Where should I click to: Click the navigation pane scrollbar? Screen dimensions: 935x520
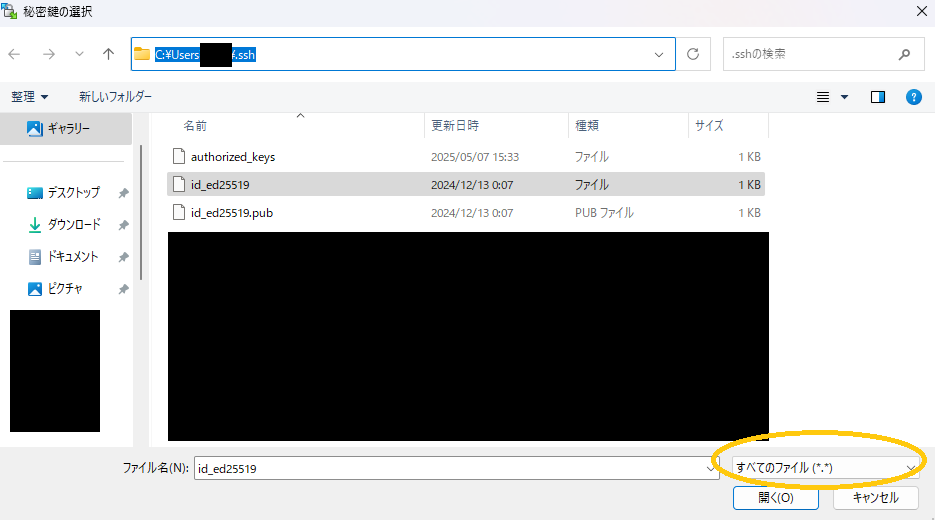141,212
